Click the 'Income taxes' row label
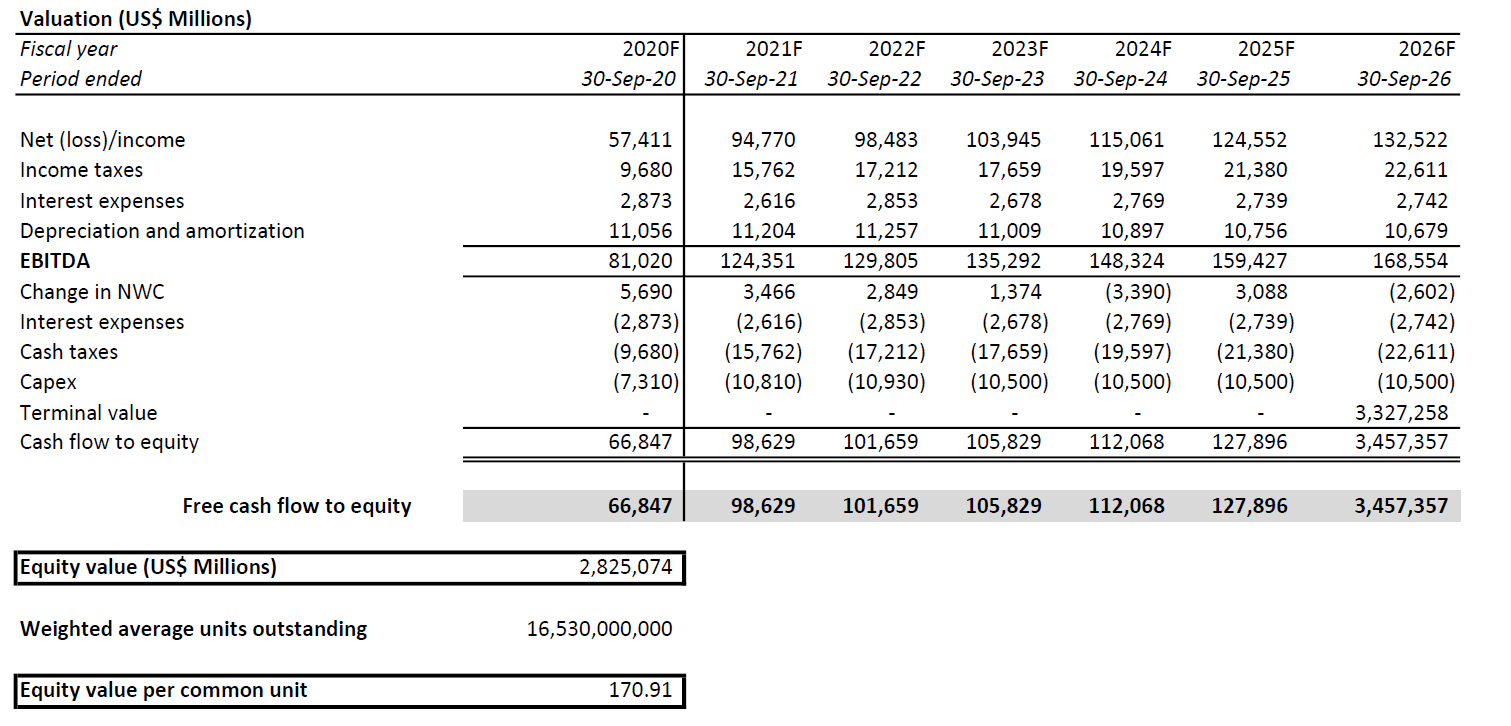Image resolution: width=1511 pixels, height=726 pixels. coord(82,170)
